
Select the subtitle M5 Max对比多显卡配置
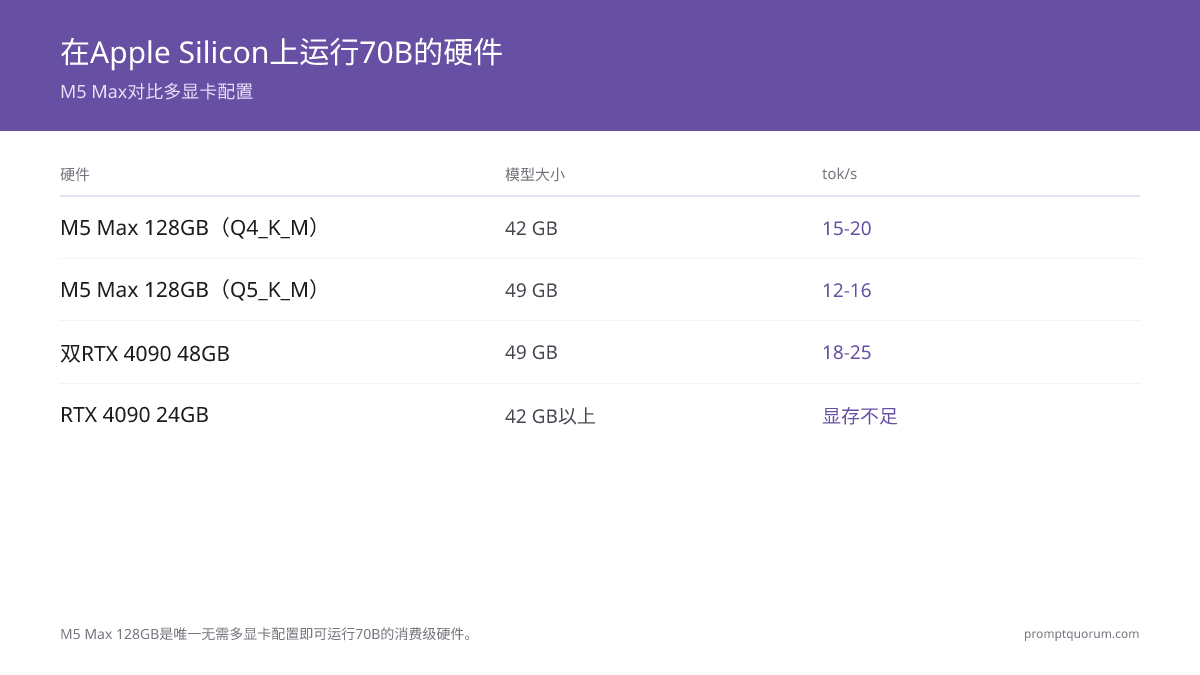tap(157, 92)
